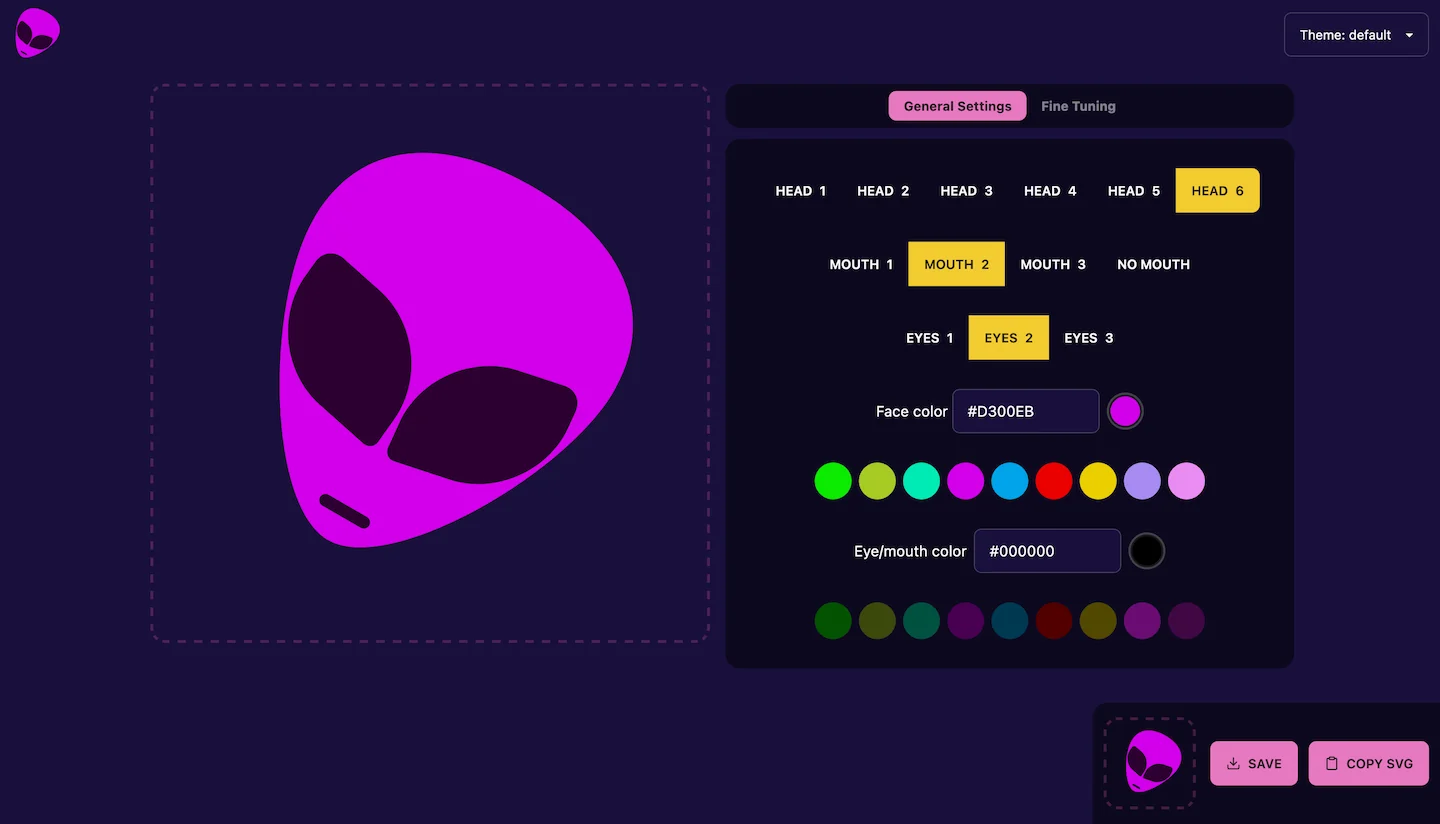The image size is (1440, 824).
Task: Choose Mouth 3 style
Action: tap(1052, 265)
